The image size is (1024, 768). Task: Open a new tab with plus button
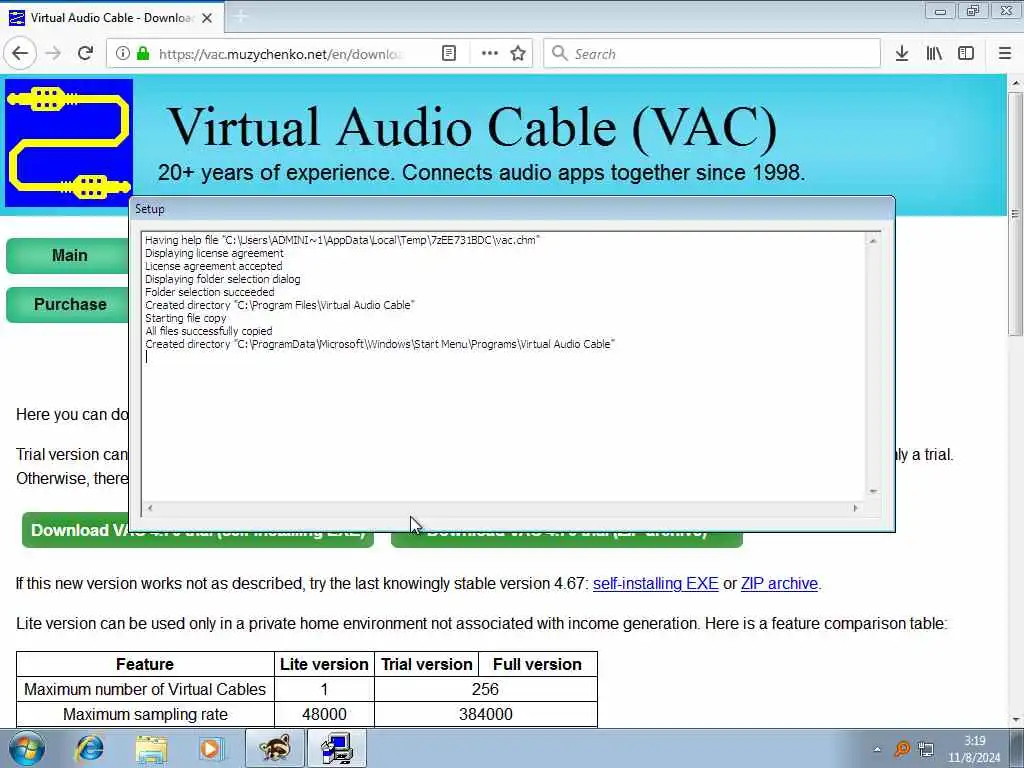tap(240, 17)
